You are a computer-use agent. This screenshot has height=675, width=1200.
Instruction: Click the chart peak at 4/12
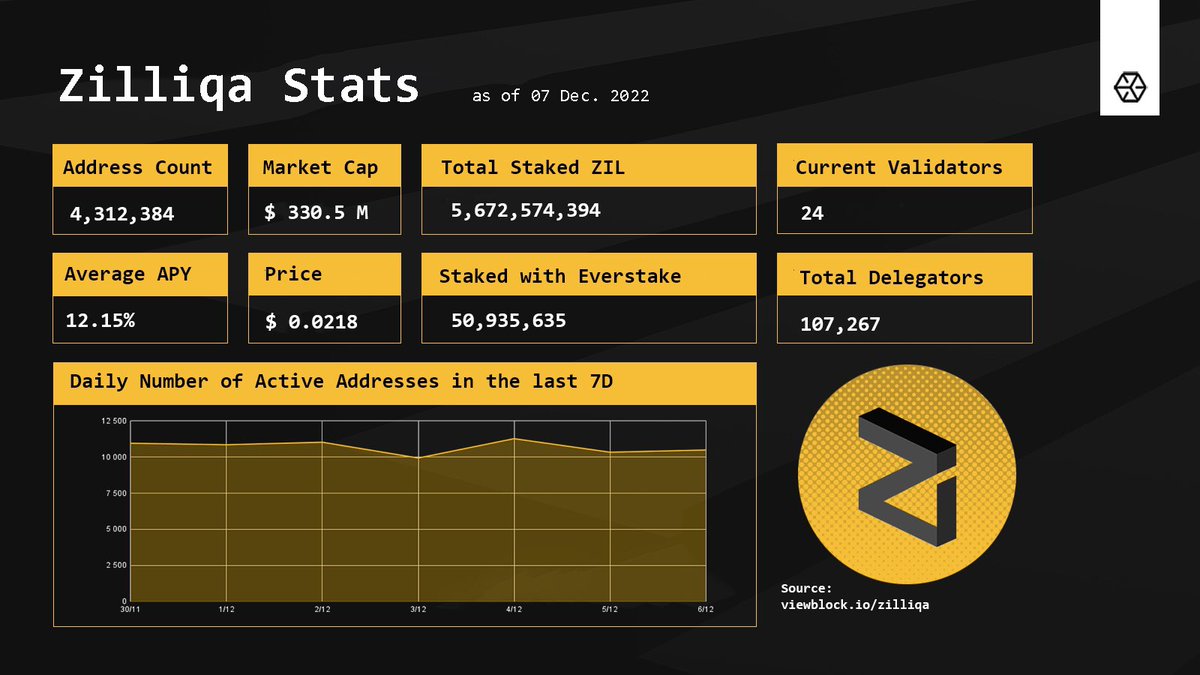pos(514,438)
